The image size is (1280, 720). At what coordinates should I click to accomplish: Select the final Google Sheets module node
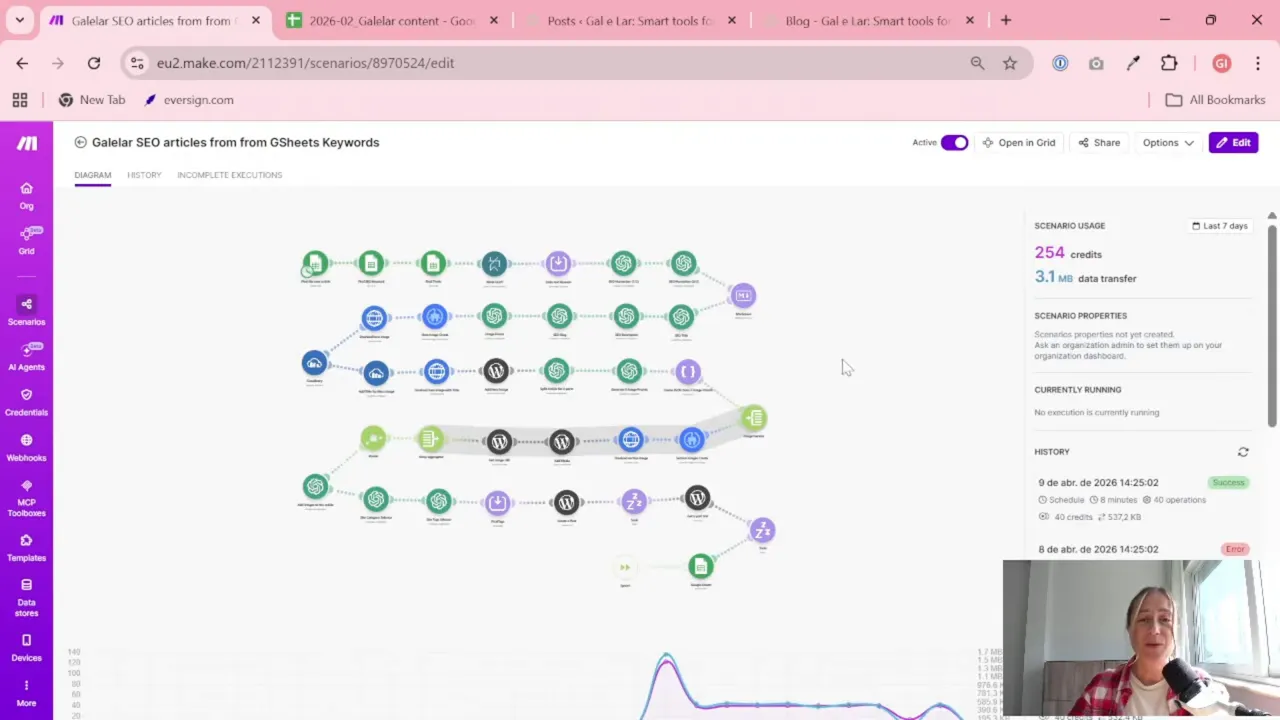[701, 567]
